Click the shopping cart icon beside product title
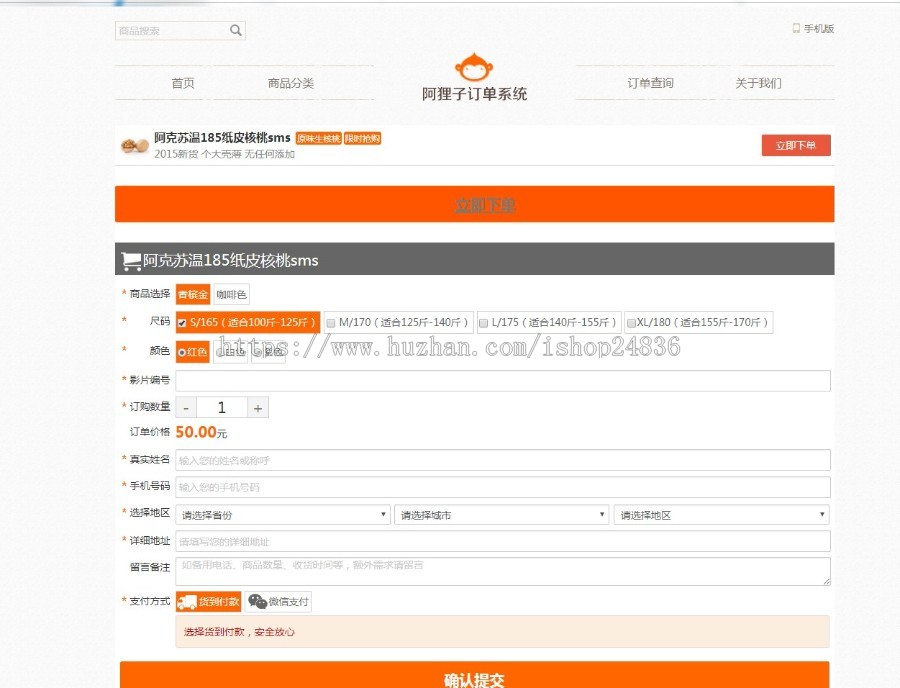The height and width of the screenshot is (688, 900). (x=131, y=259)
